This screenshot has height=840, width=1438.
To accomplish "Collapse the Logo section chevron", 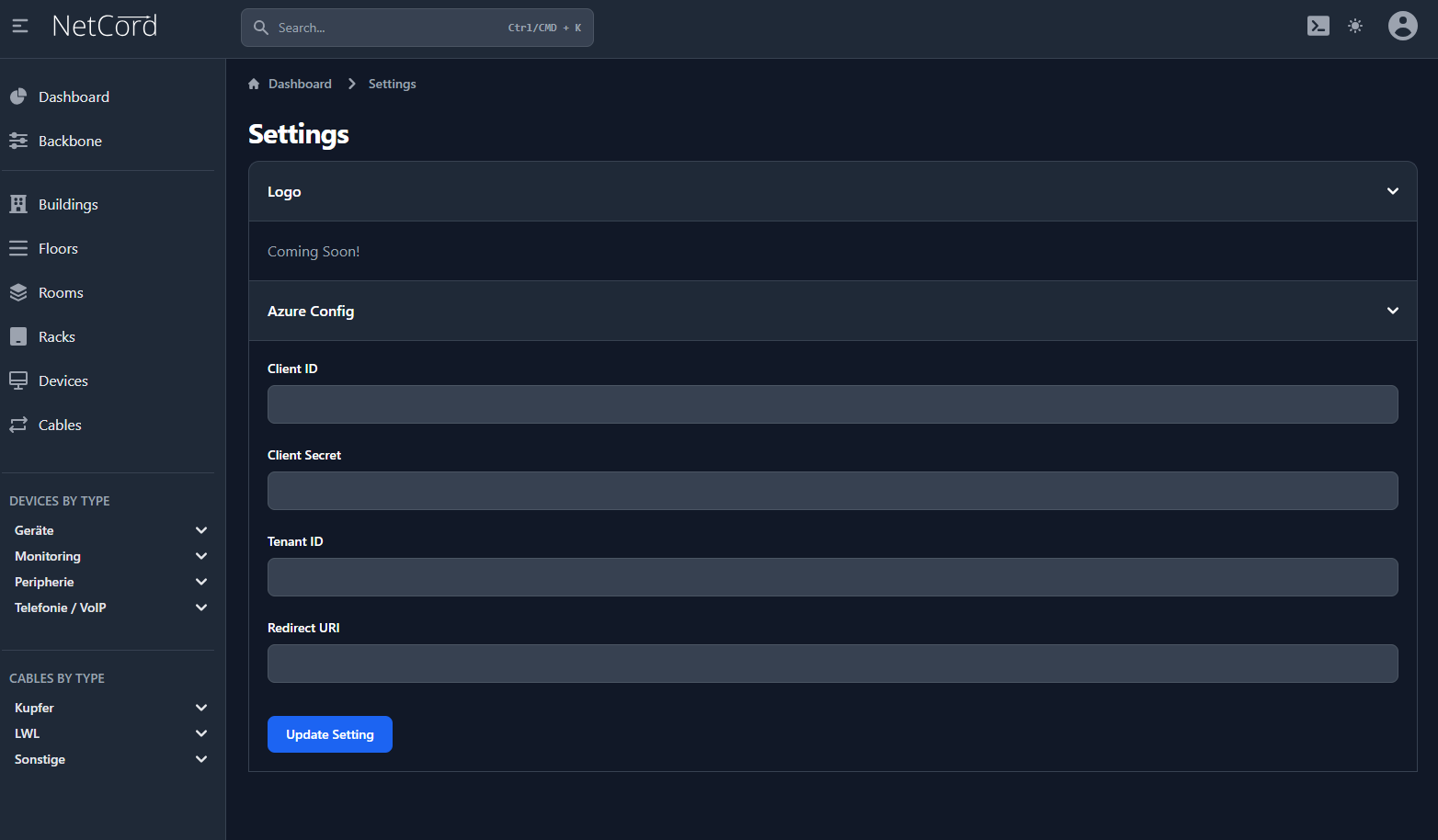I will (x=1392, y=191).
